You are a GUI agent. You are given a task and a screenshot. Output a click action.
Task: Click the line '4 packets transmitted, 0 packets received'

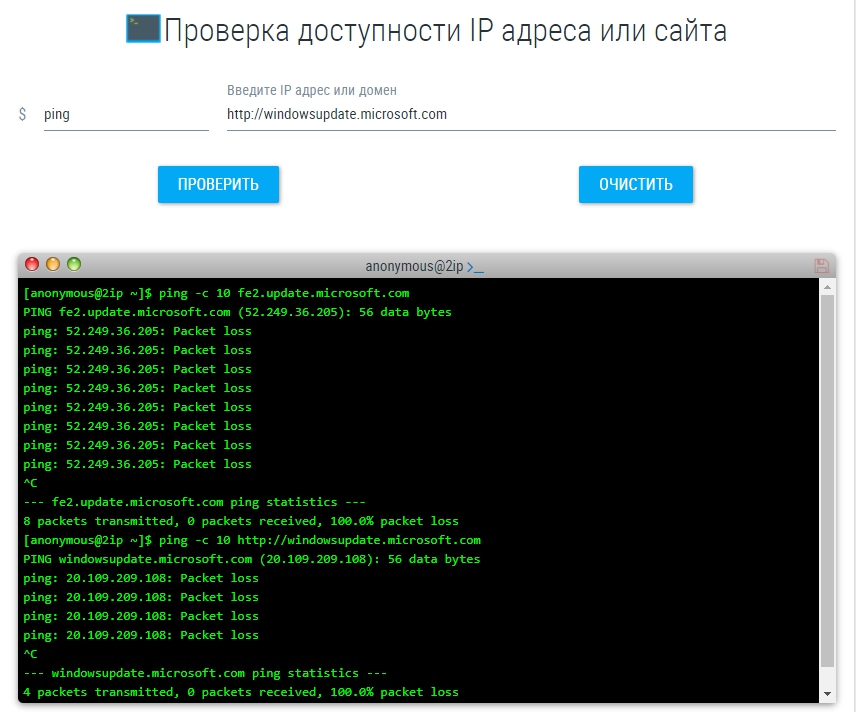(241, 692)
